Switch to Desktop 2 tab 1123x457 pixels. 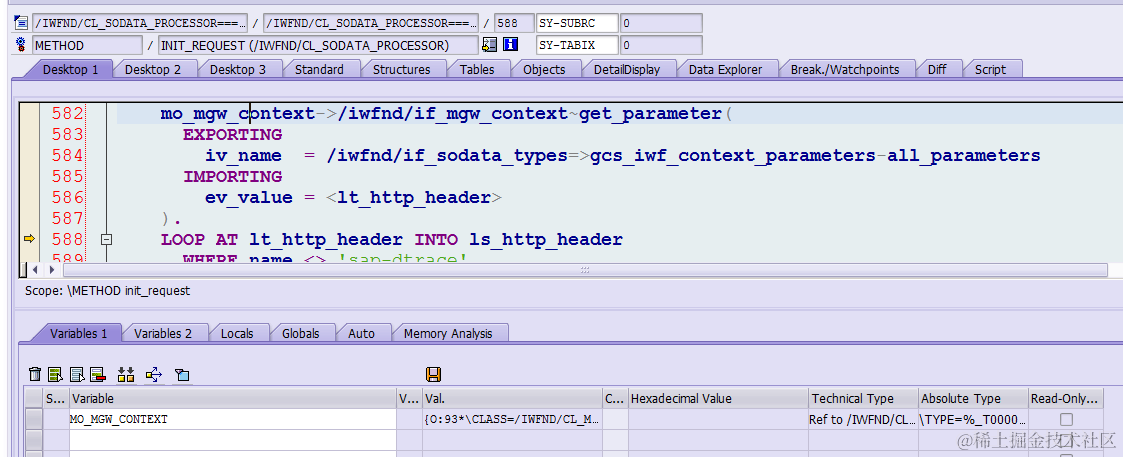point(153,69)
